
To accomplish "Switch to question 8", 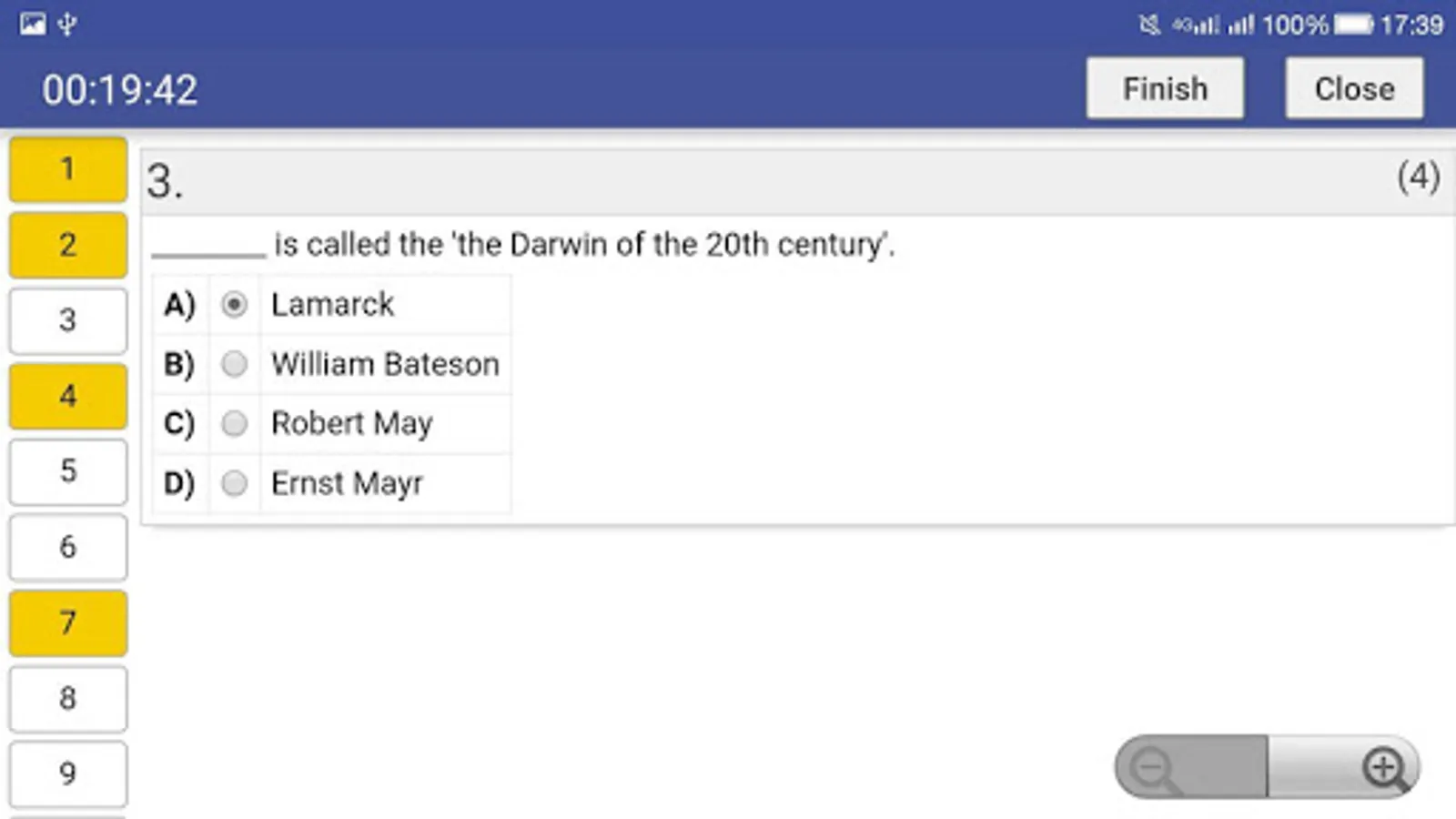I will (68, 698).
